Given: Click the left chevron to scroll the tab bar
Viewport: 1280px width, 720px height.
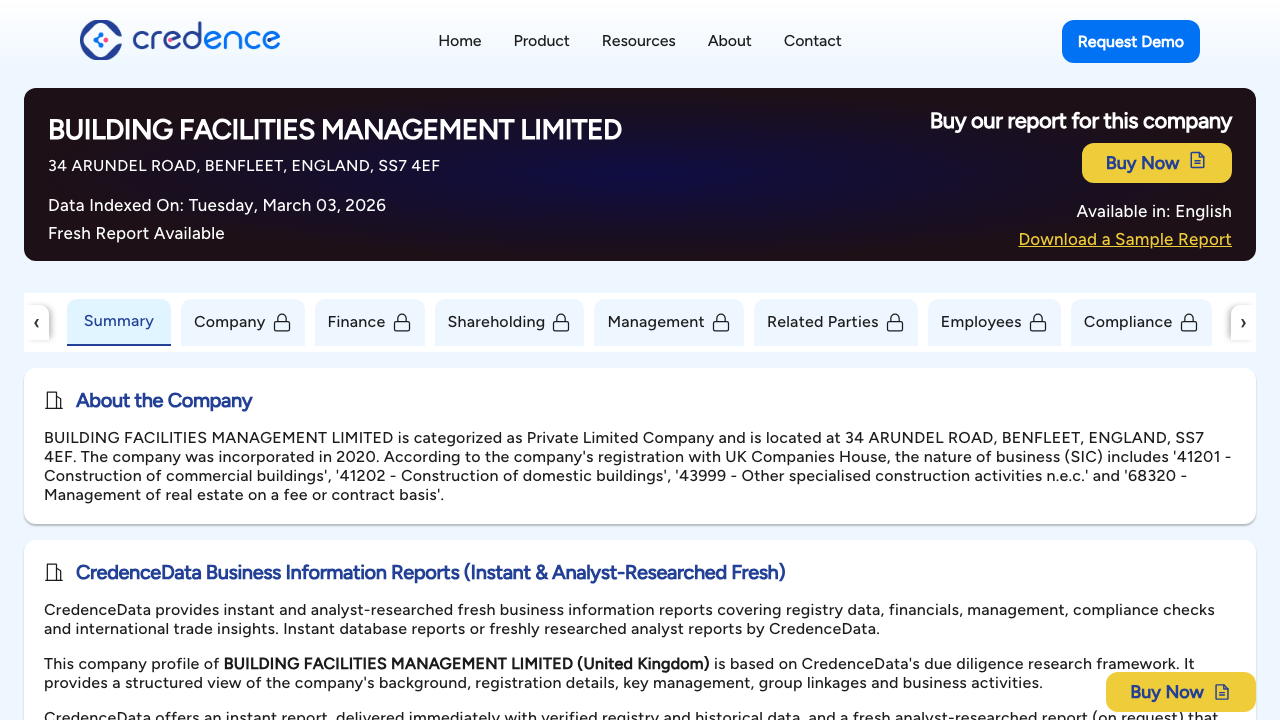Looking at the screenshot, I should (37, 322).
